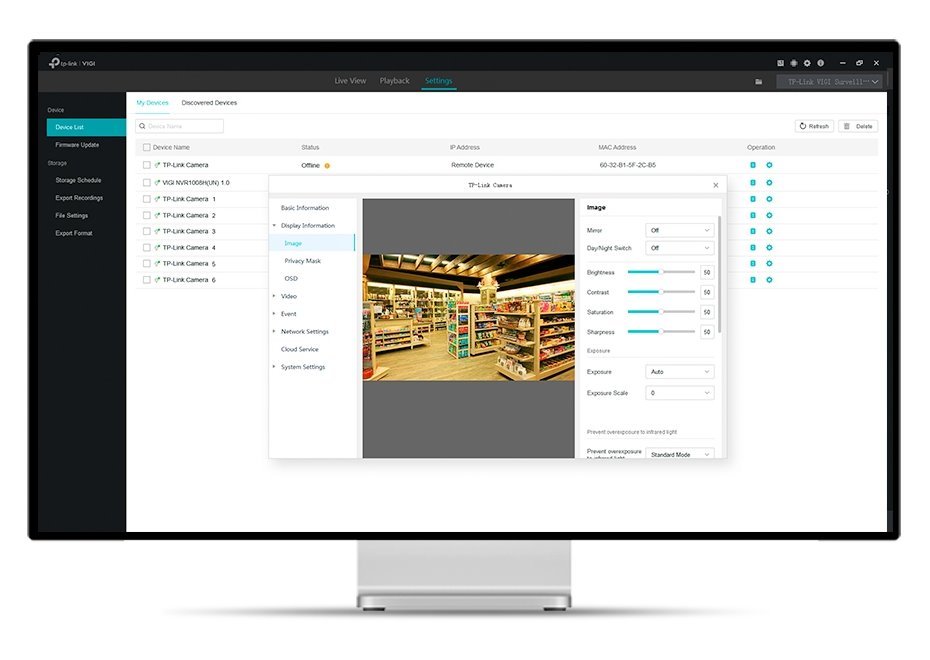Viewport: 930px width, 660px height.
Task: Select the VIGI NVR1008H(UN) 1.0 checkbox
Action: [147, 183]
